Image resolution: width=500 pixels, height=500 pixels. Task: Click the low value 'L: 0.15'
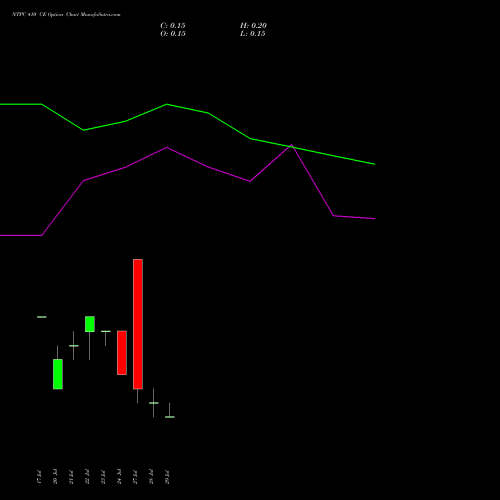coord(253,34)
